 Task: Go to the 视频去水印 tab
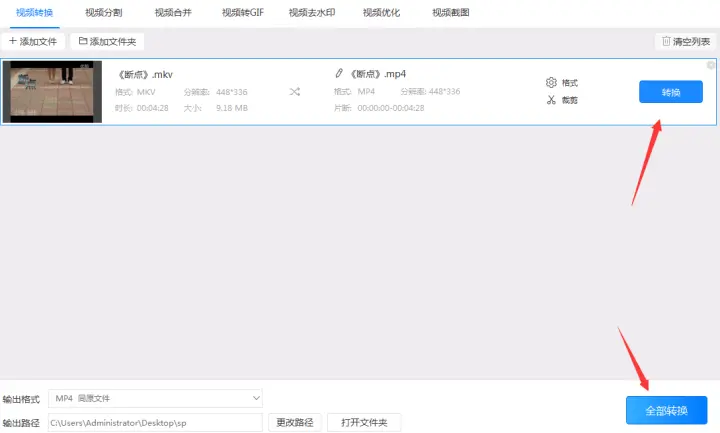pyautogui.click(x=312, y=13)
